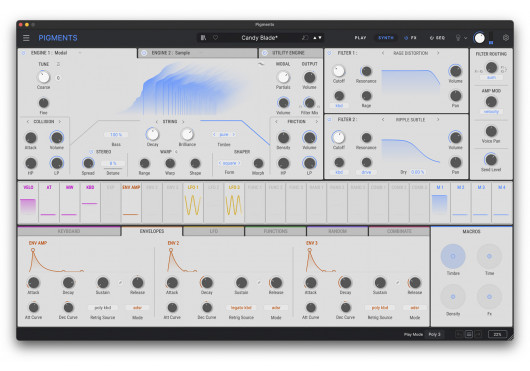Select previous preset arrow next to Candy Blade
Viewport: 530px width, 371px height.
[x=314, y=38]
